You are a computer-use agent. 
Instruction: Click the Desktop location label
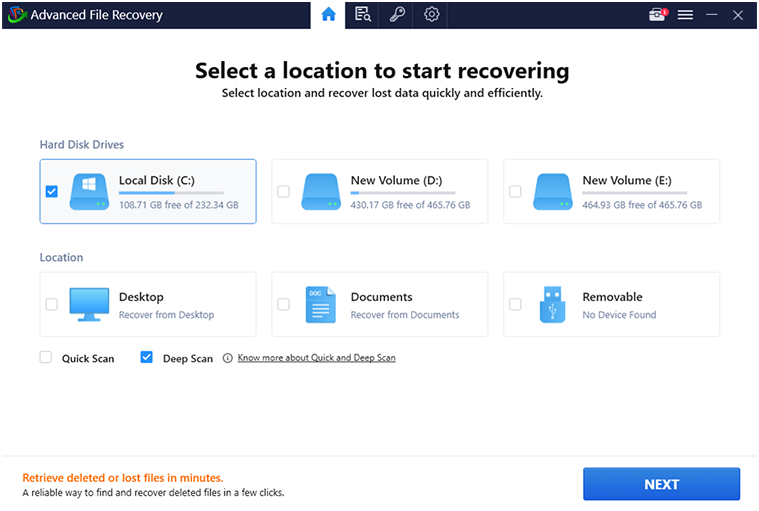click(141, 297)
